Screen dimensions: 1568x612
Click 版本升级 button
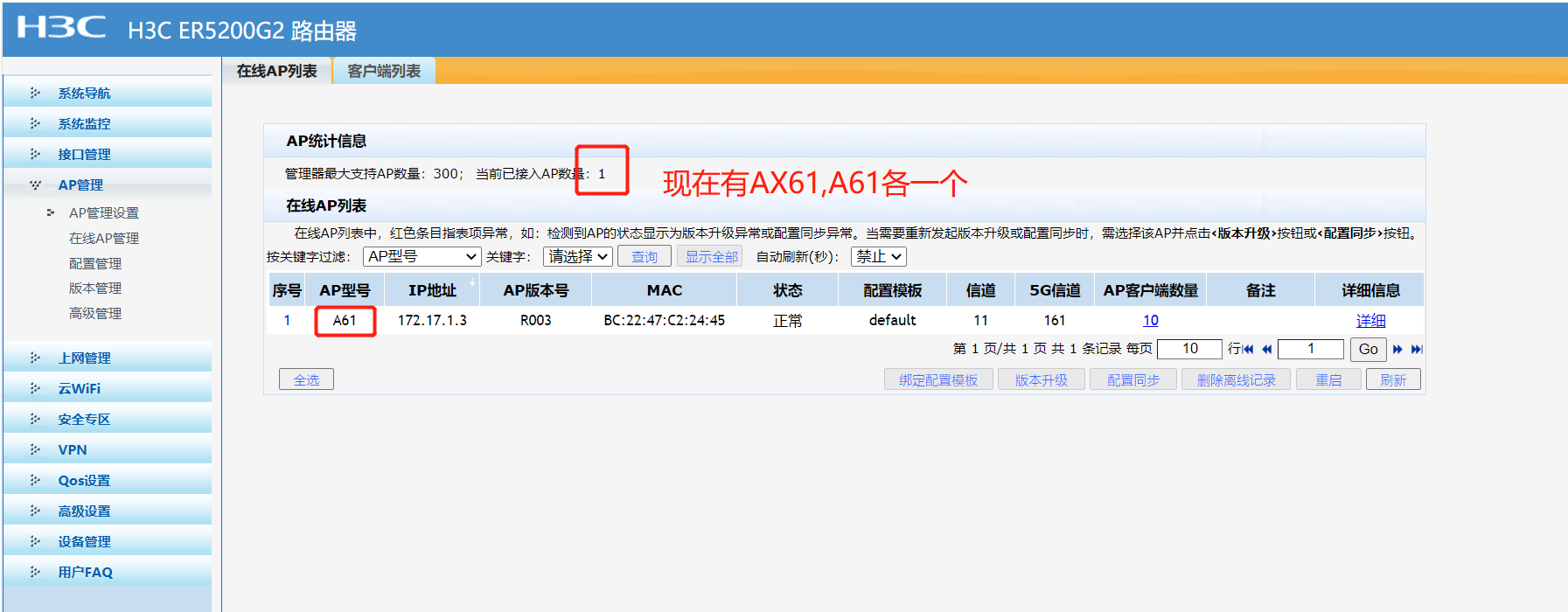click(x=1041, y=379)
